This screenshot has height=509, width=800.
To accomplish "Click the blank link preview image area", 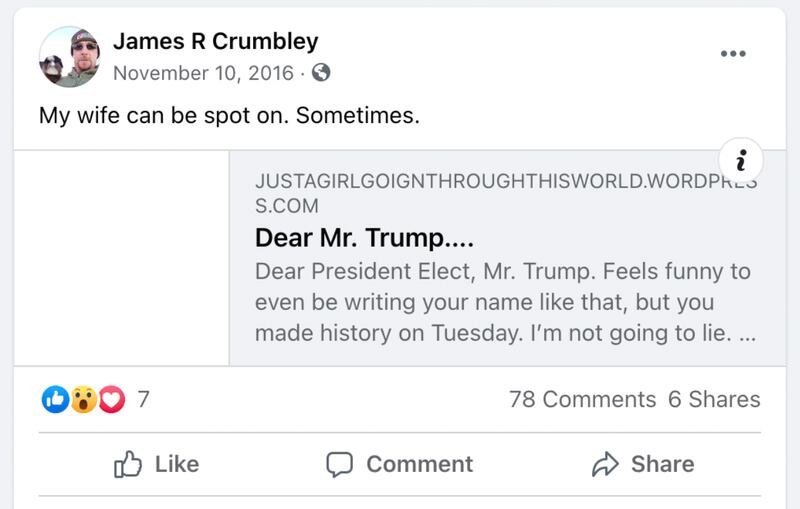I will [122, 258].
